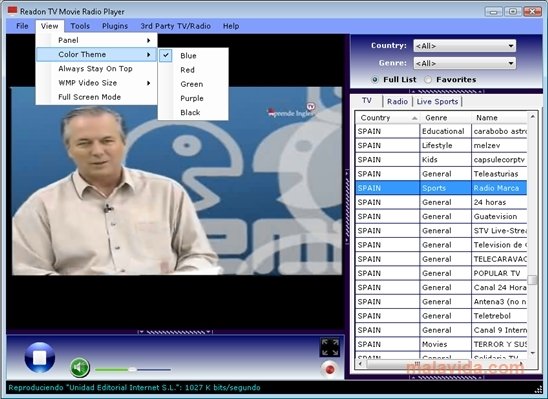Screen dimensions: 548x399
Task: Collapse the control panel via bottom grip handle
Action: pyautogui.click(x=175, y=332)
